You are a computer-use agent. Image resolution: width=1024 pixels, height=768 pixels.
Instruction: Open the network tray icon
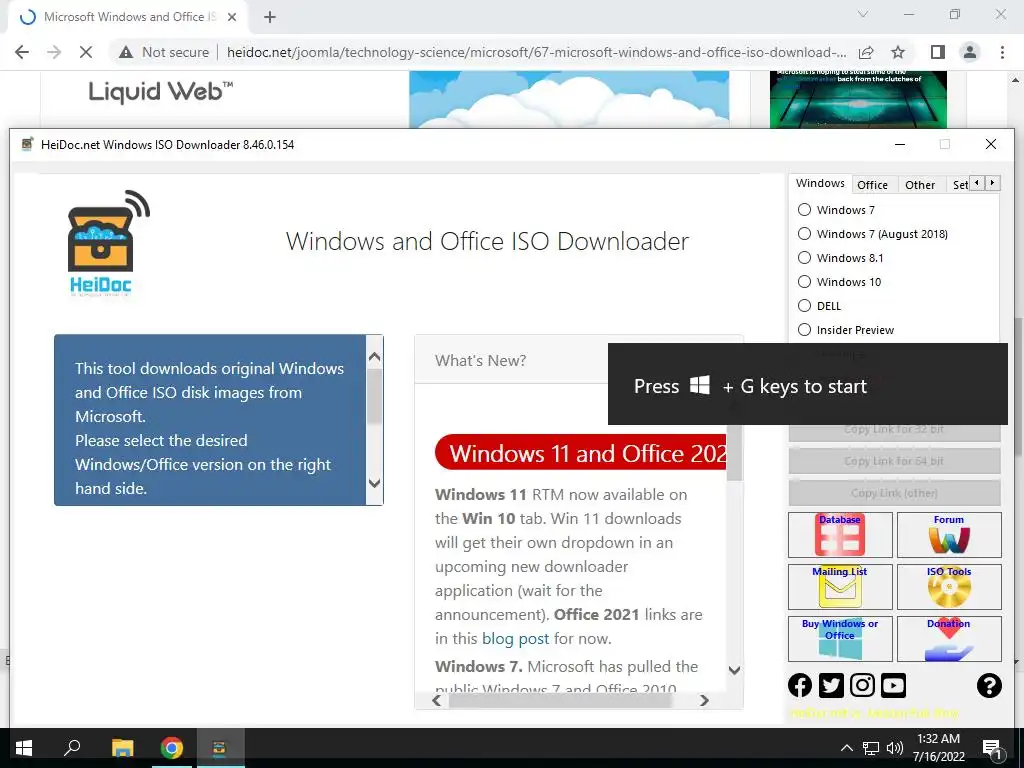pyautogui.click(x=871, y=748)
